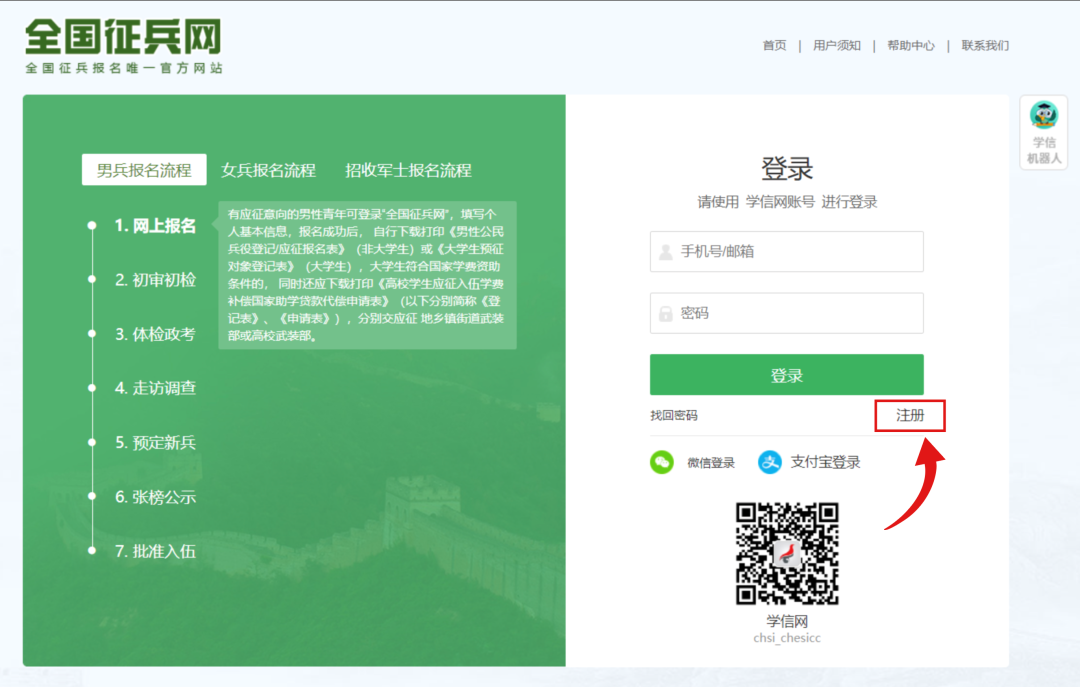Open the 帮助中心 page

point(909,45)
